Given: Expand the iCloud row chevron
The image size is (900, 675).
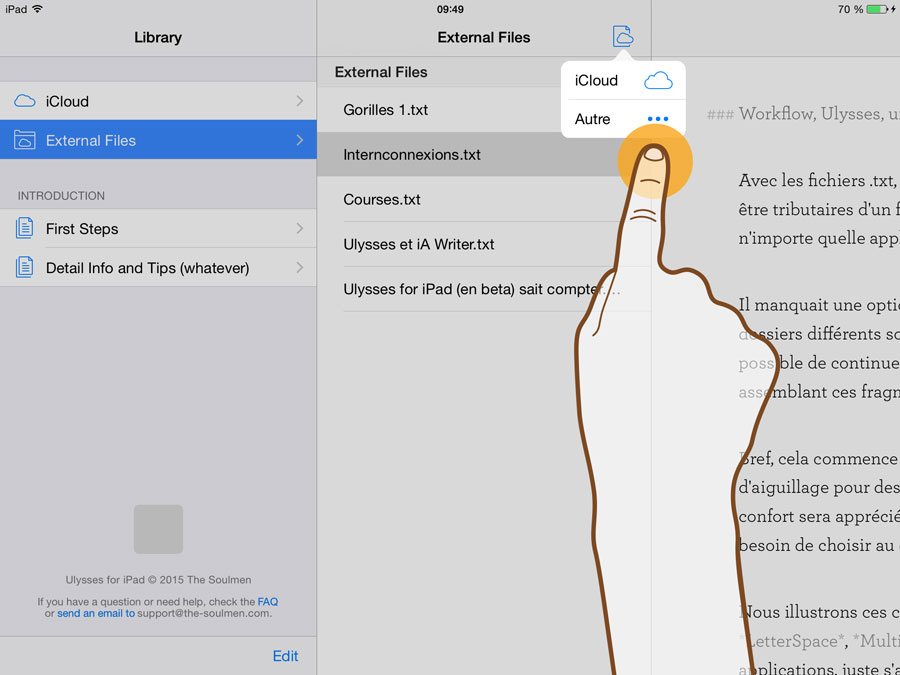Looking at the screenshot, I should point(300,101).
